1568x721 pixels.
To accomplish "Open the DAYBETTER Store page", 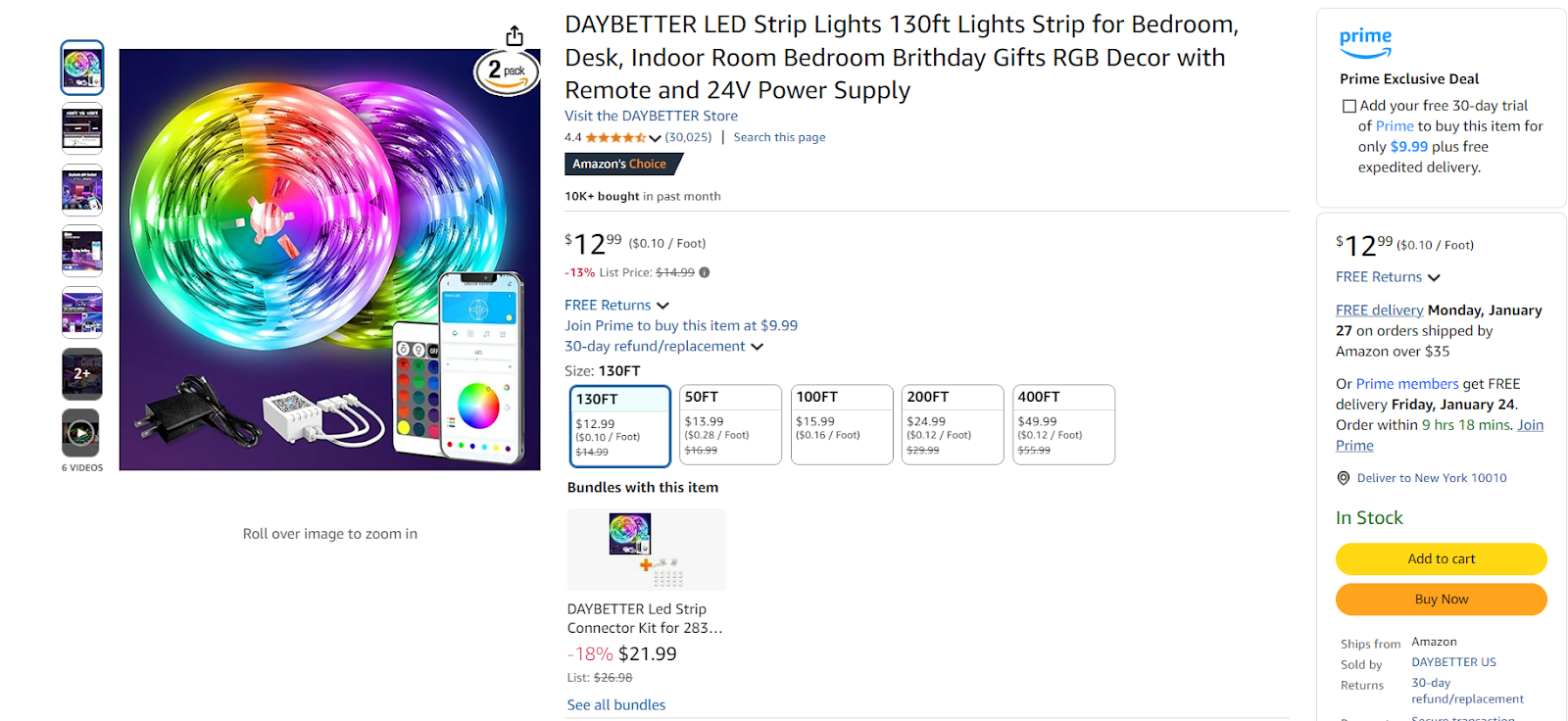I will (650, 116).
